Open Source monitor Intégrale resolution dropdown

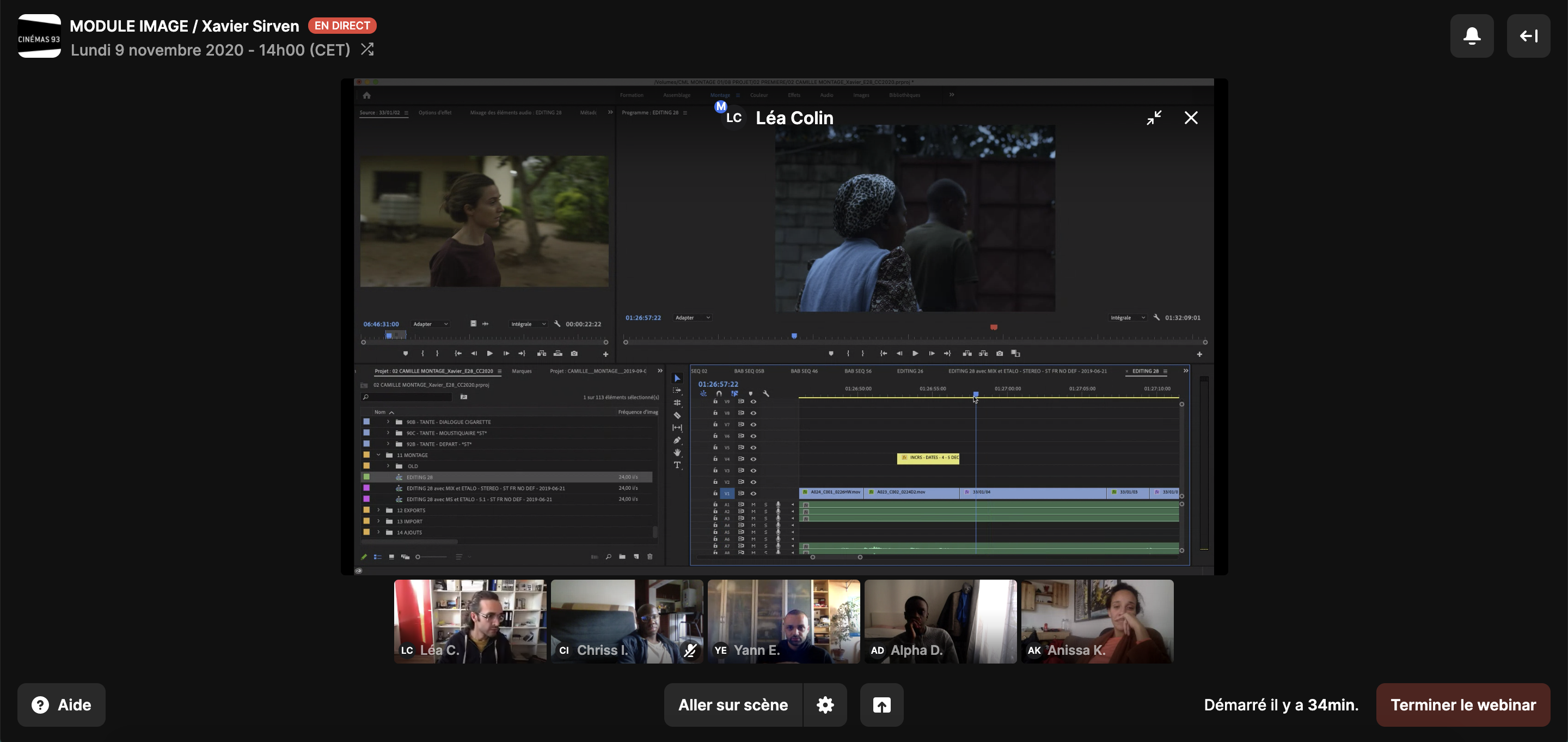529,324
